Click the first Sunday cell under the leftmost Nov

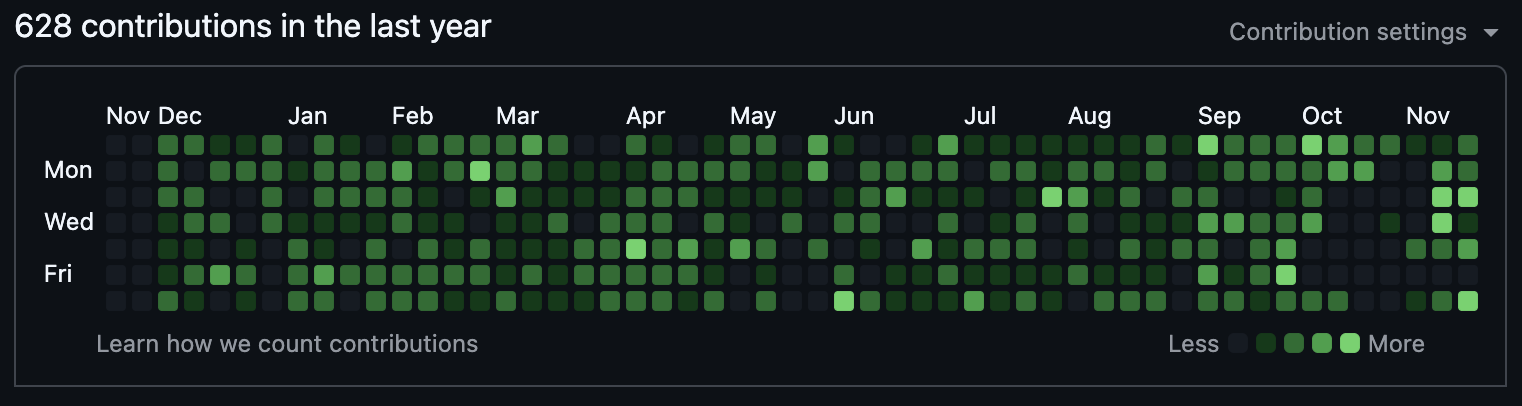[x=116, y=145]
